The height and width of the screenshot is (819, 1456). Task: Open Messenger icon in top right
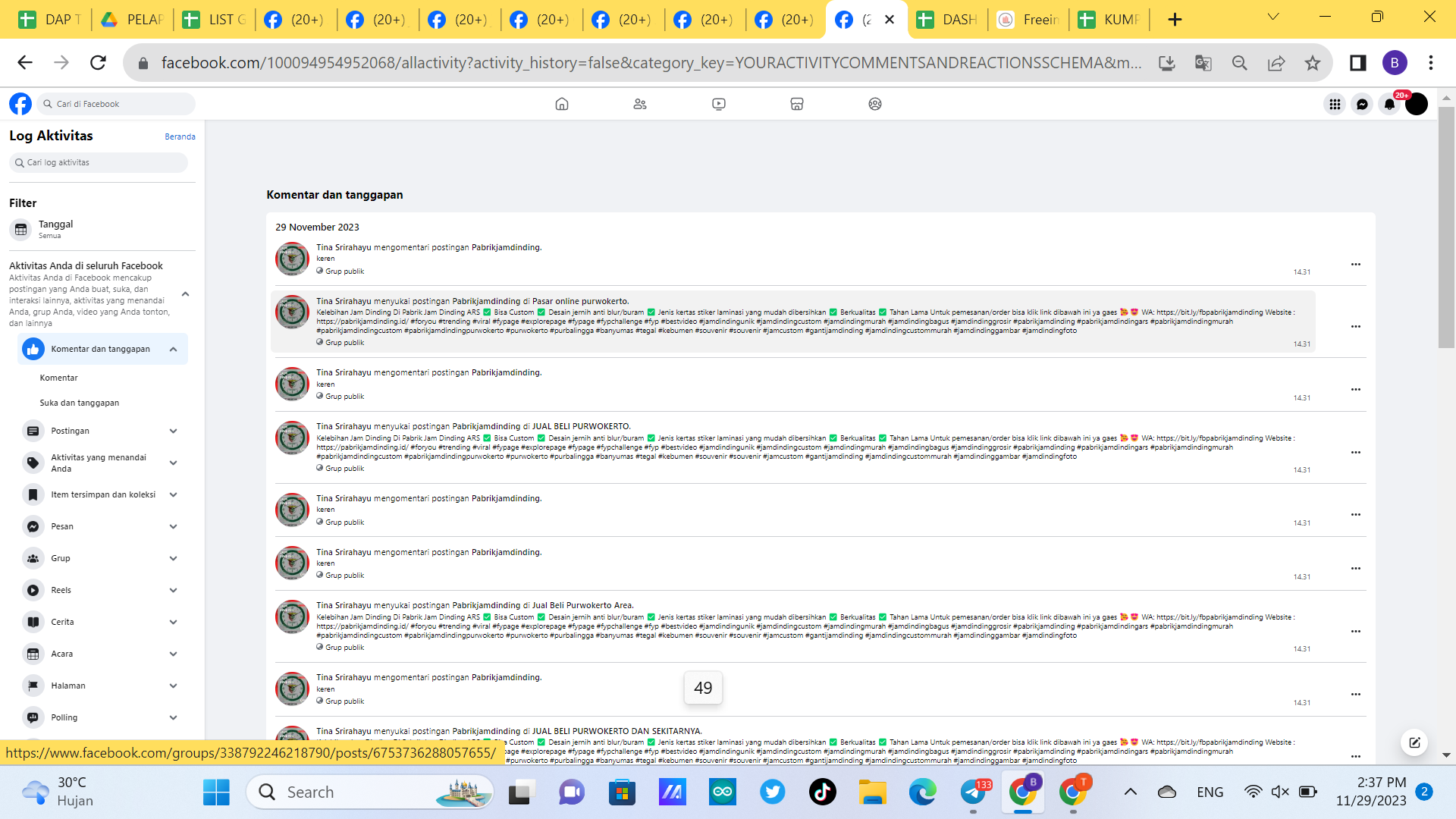click(1362, 104)
